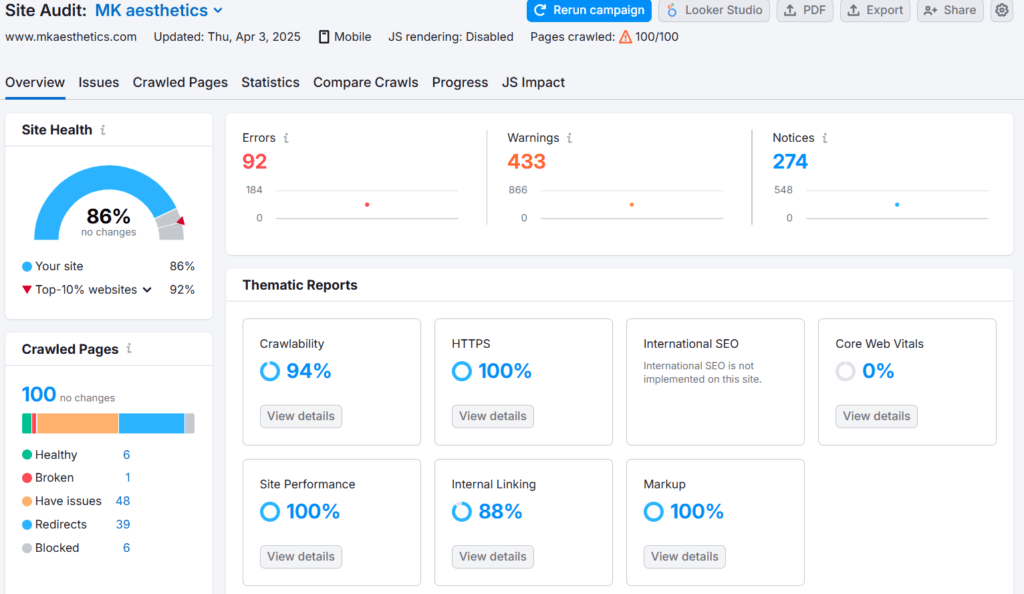Image resolution: width=1024 pixels, height=594 pixels.
Task: Go to the Compare Crawls tab
Action: pyautogui.click(x=366, y=82)
